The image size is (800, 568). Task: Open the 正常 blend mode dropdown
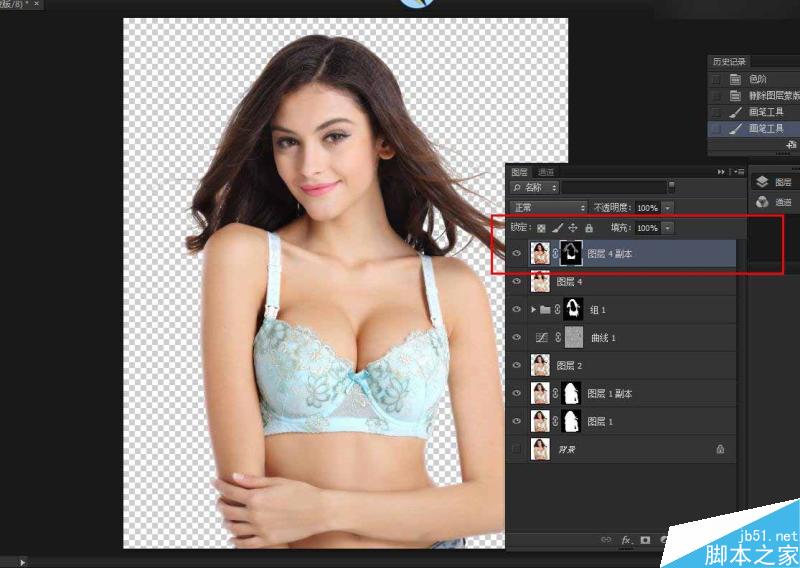point(548,208)
